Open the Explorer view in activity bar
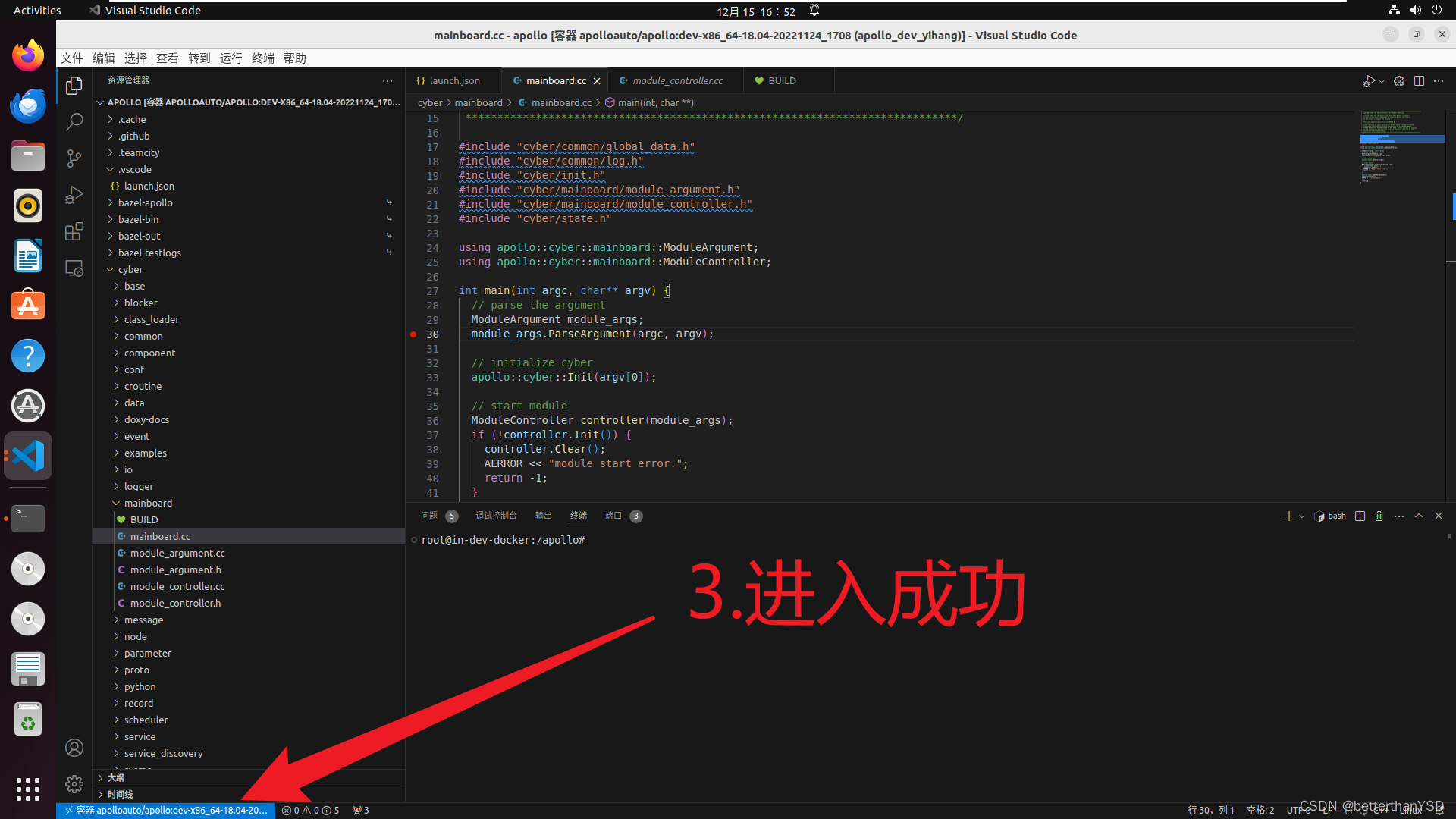The image size is (1456, 819). (x=74, y=86)
